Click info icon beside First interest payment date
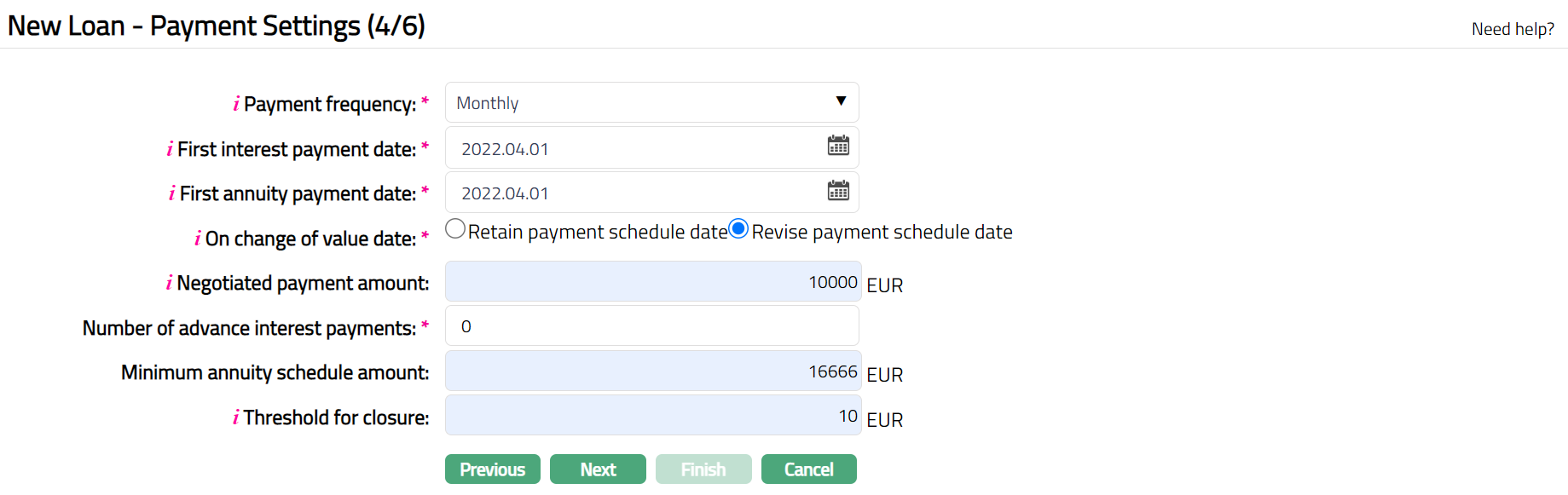This screenshot has width=1568, height=495. click(170, 149)
